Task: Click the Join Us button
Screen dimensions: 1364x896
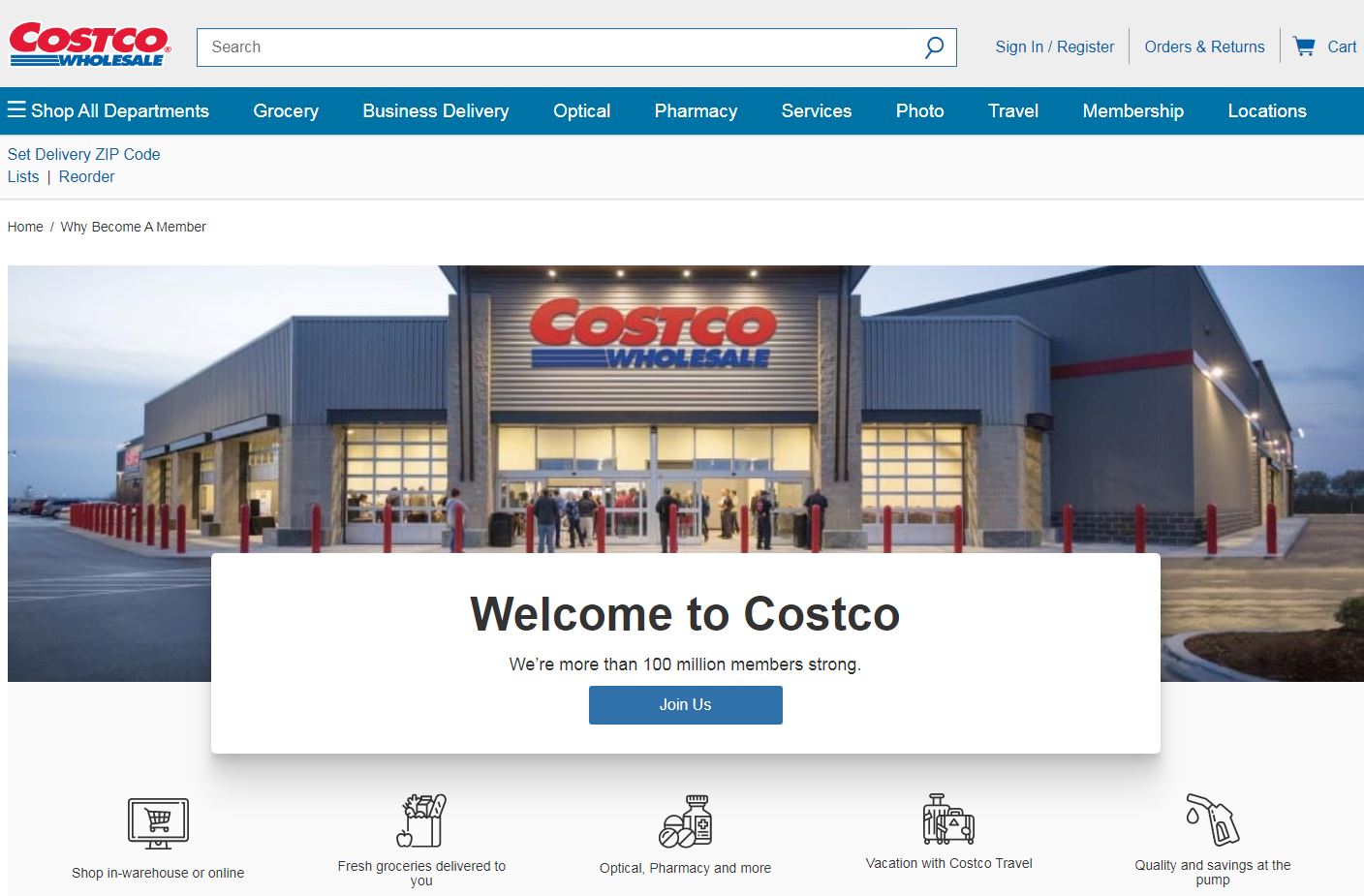Action: 686,705
